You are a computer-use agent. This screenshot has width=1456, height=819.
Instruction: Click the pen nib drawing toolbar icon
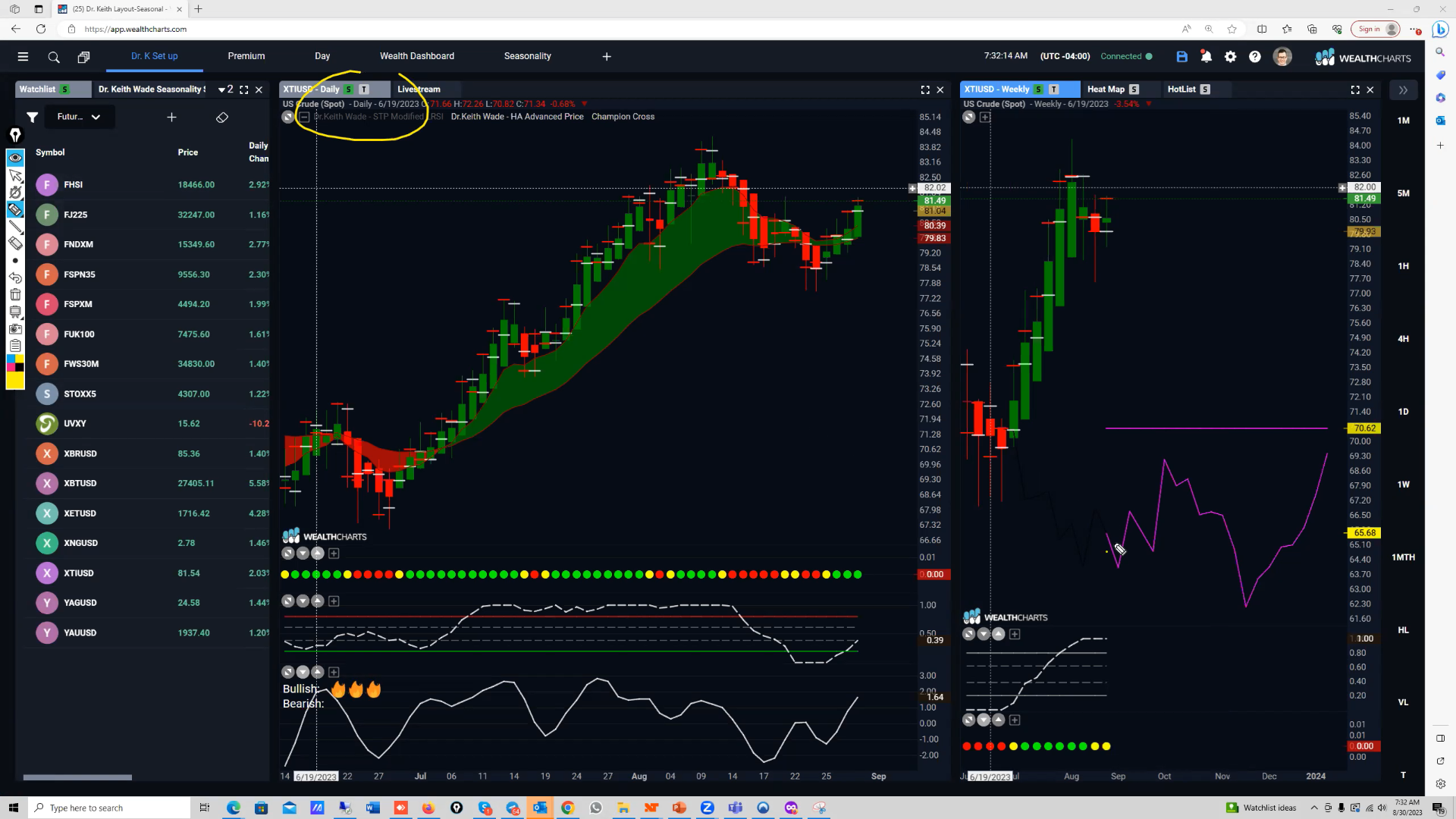point(15,135)
